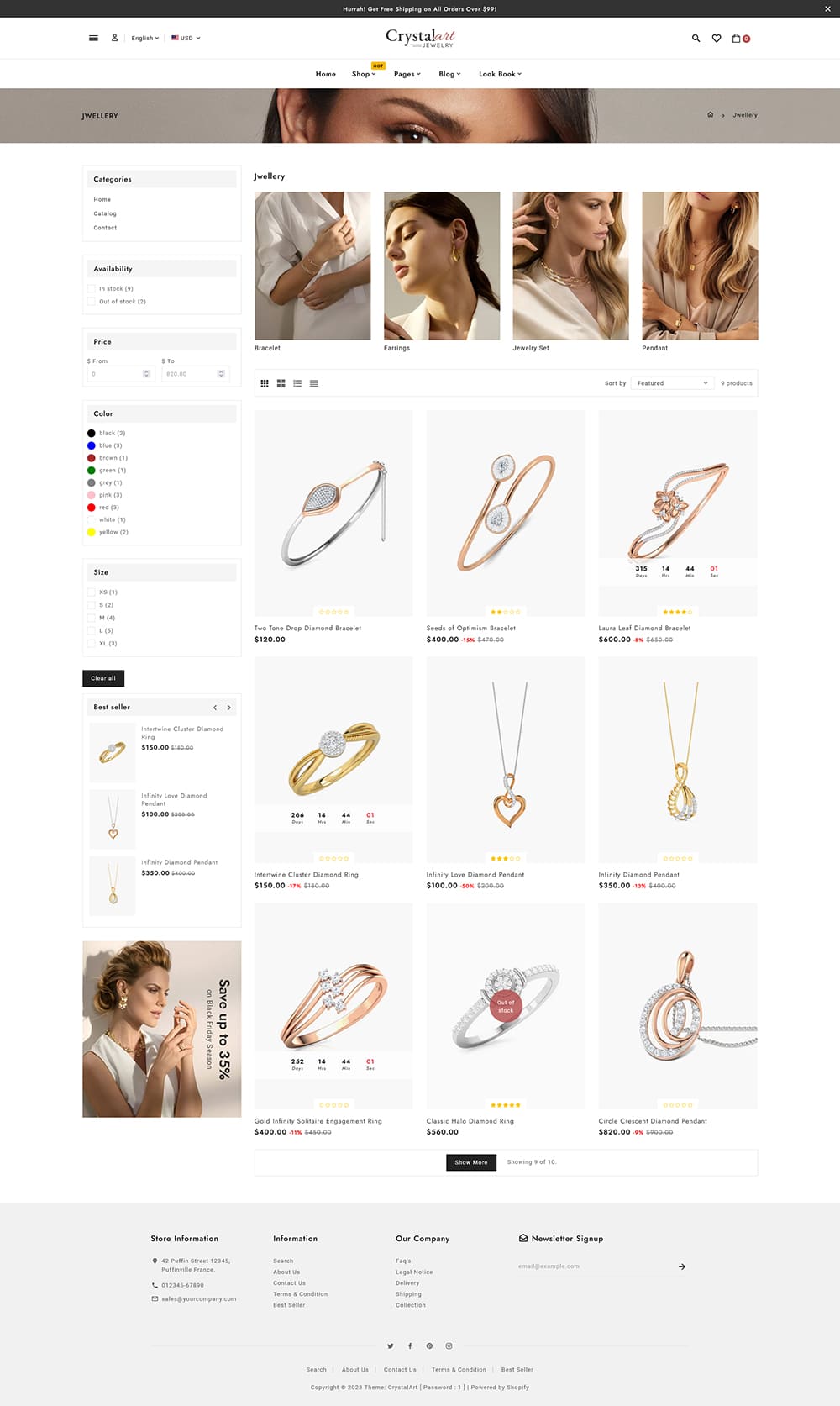The height and width of the screenshot is (1406, 840).
Task: Expand the English language selector
Action: tap(144, 38)
